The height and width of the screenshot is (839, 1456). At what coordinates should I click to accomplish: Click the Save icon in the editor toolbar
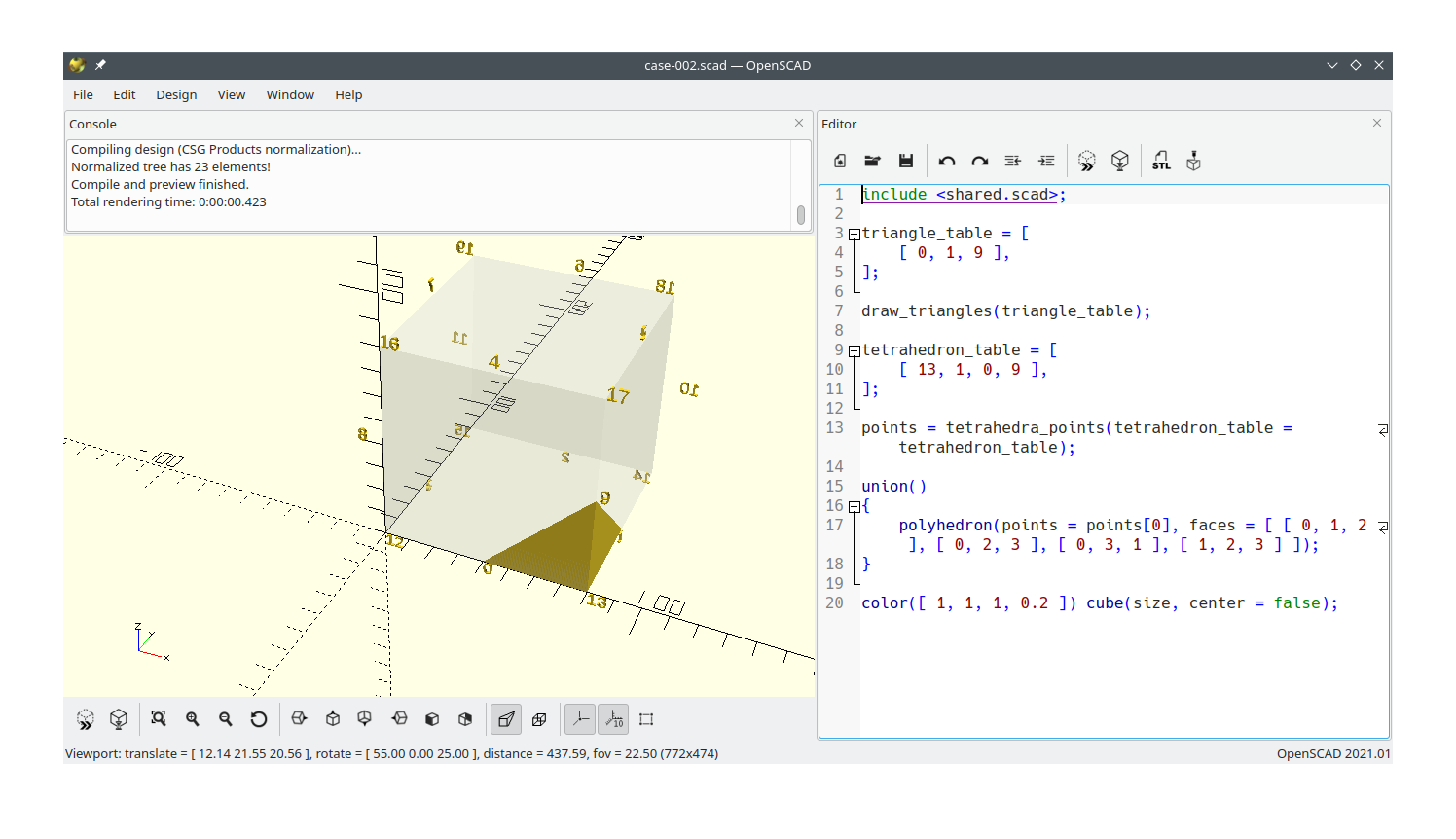pos(905,160)
